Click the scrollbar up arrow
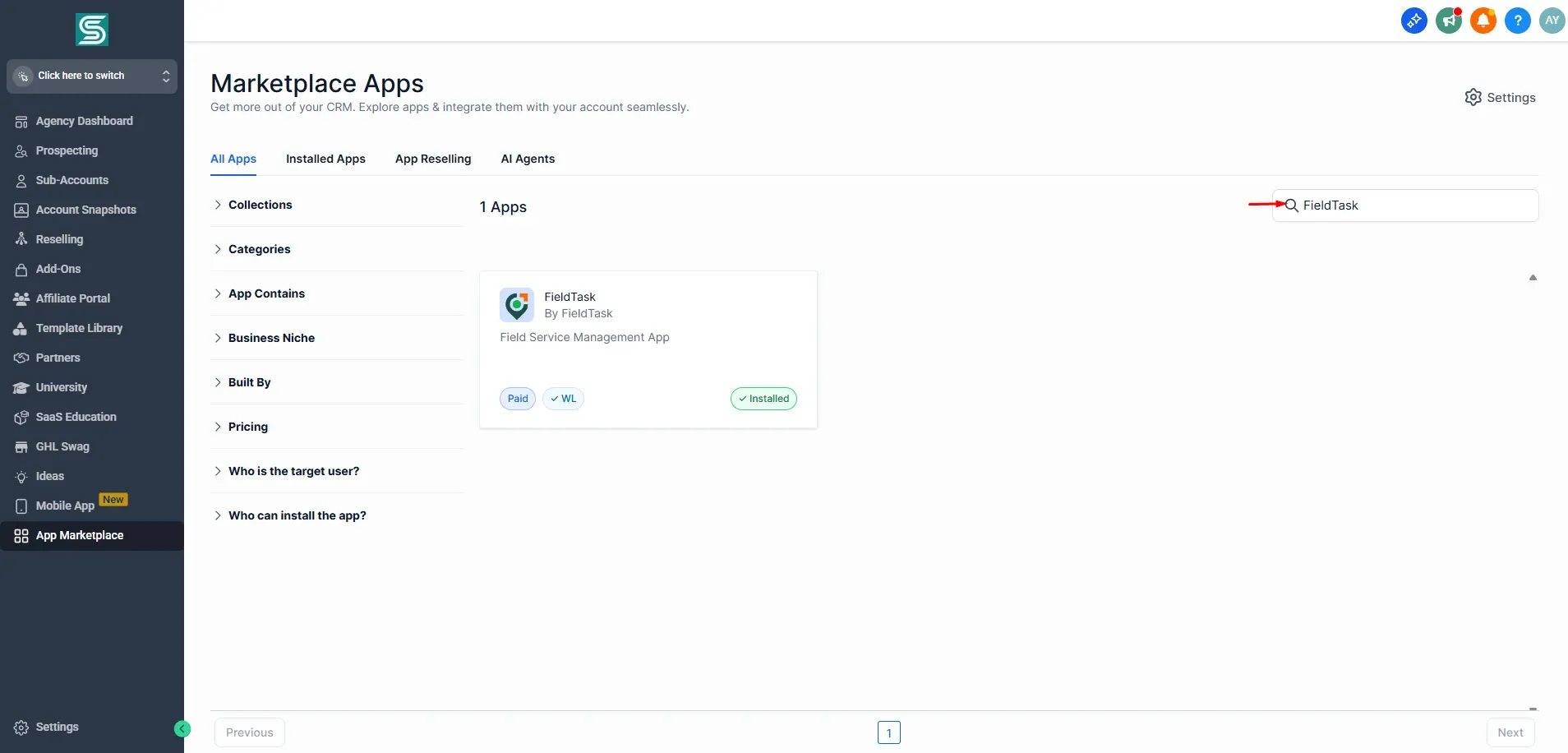 coord(1533,278)
